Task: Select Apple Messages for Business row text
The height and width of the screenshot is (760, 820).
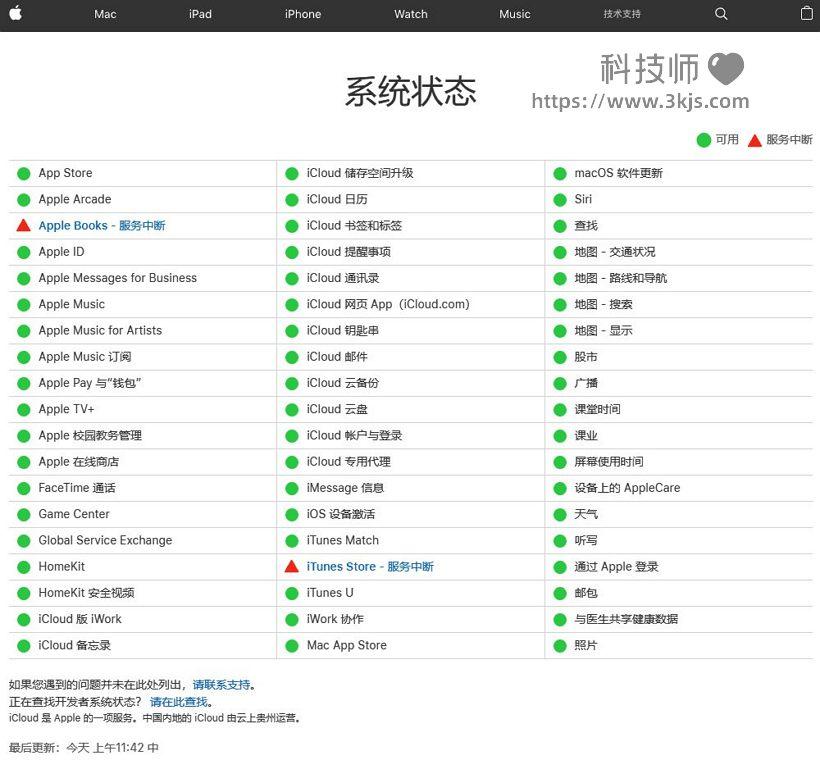Action: coord(118,278)
